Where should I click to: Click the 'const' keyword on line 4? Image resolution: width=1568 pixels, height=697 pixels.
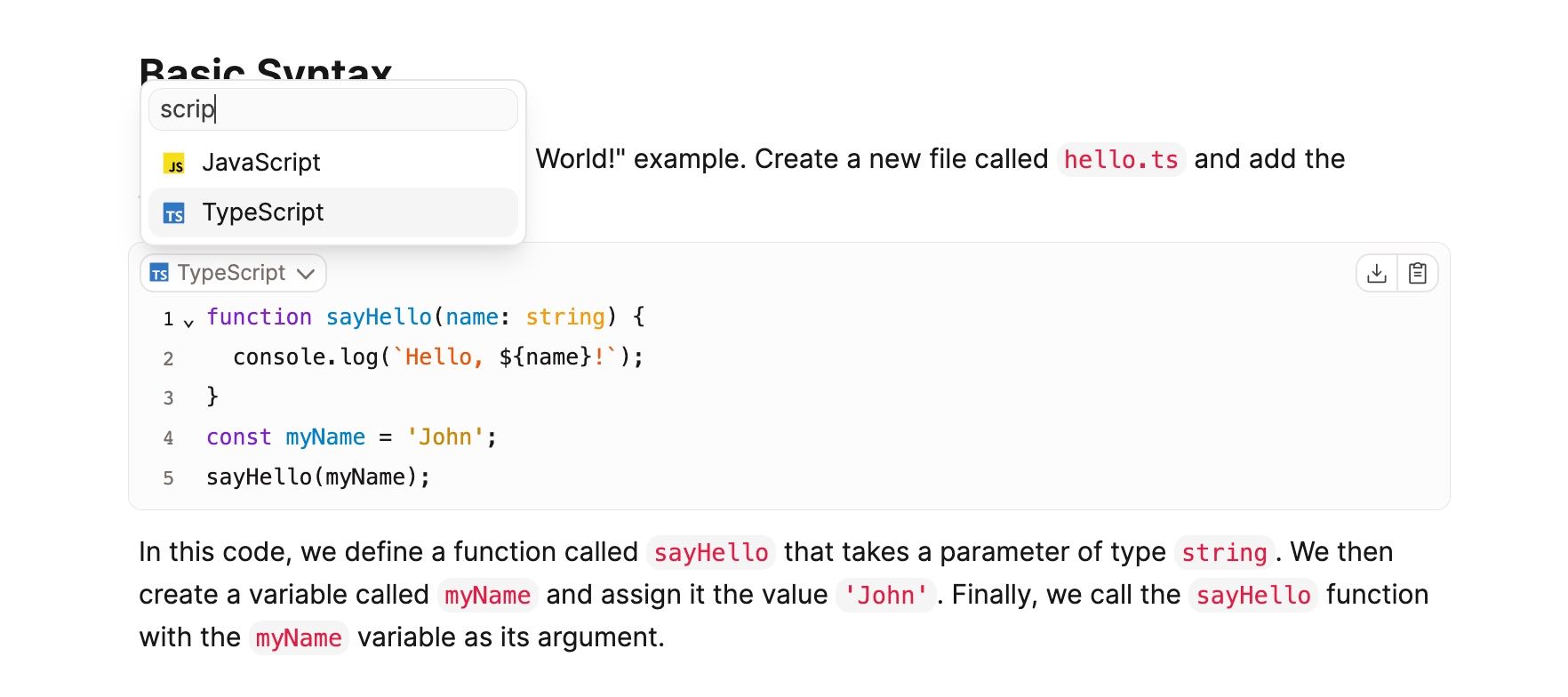[238, 437]
